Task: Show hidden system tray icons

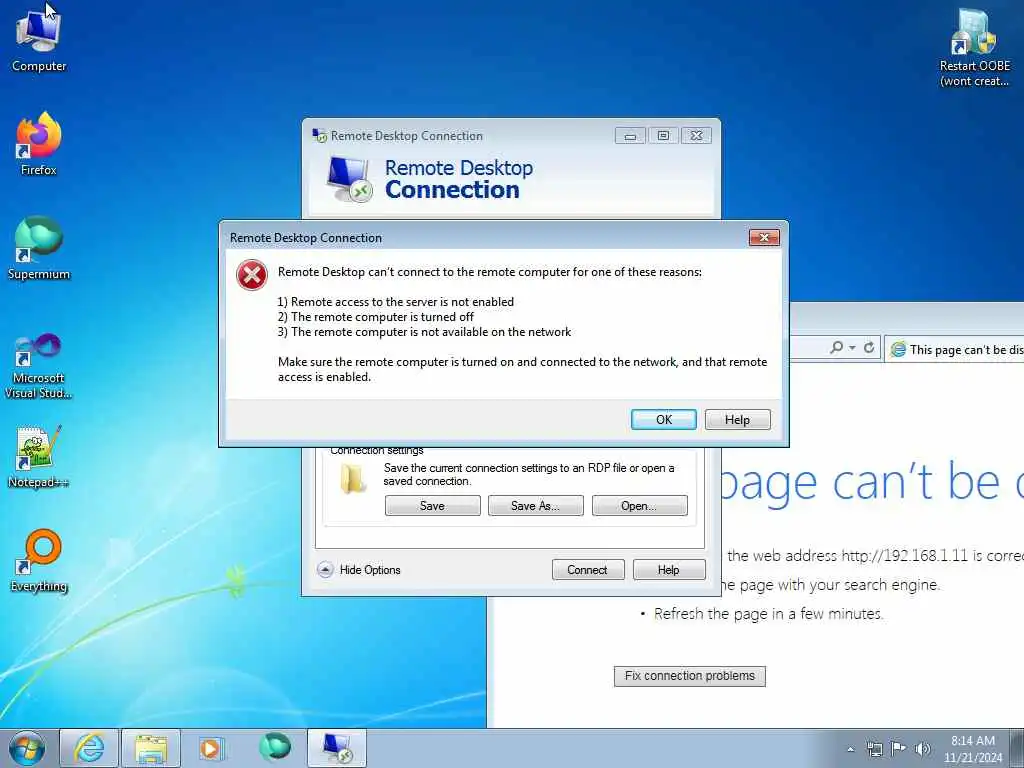Action: pos(850,749)
